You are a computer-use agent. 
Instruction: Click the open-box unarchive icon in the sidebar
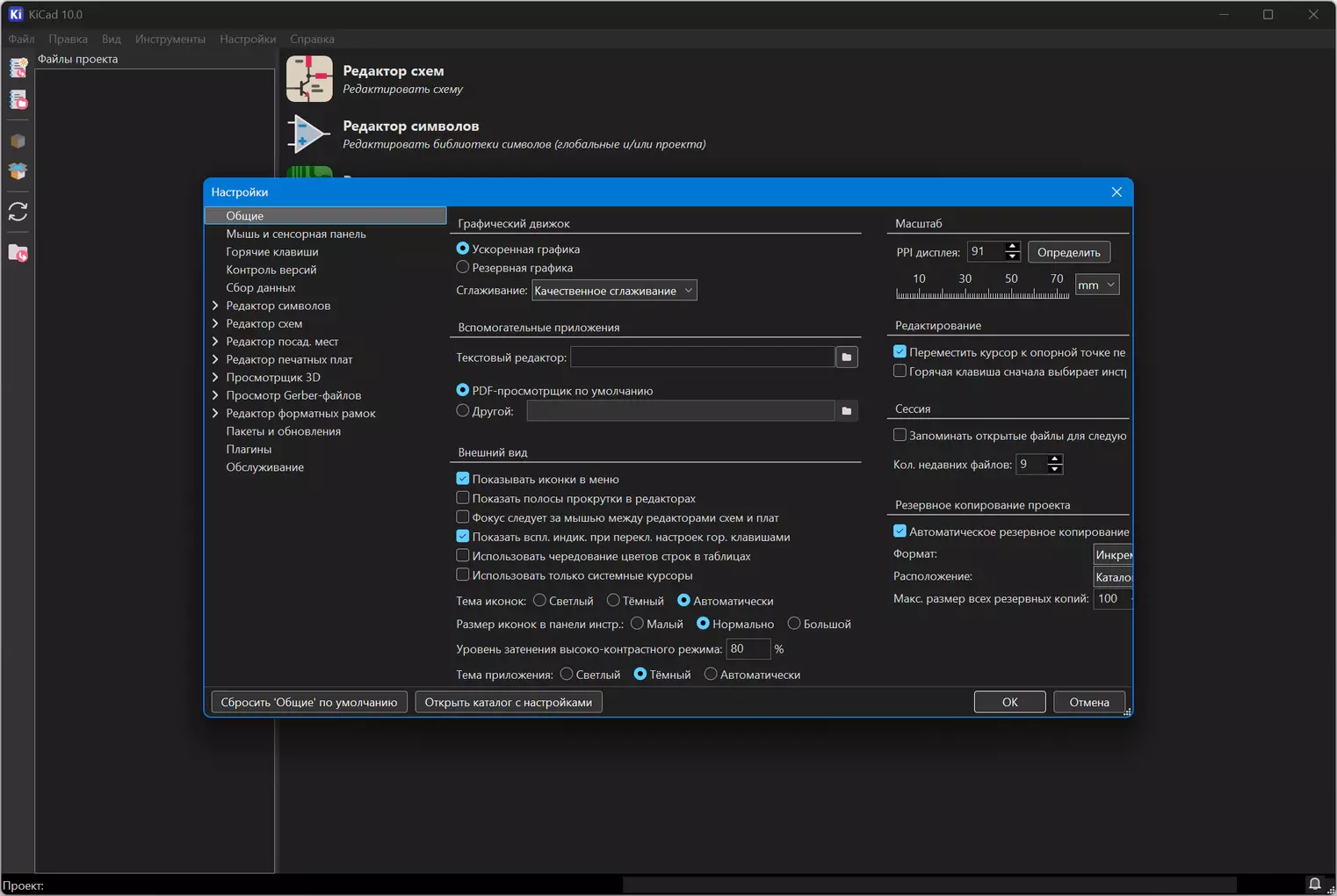(x=18, y=171)
